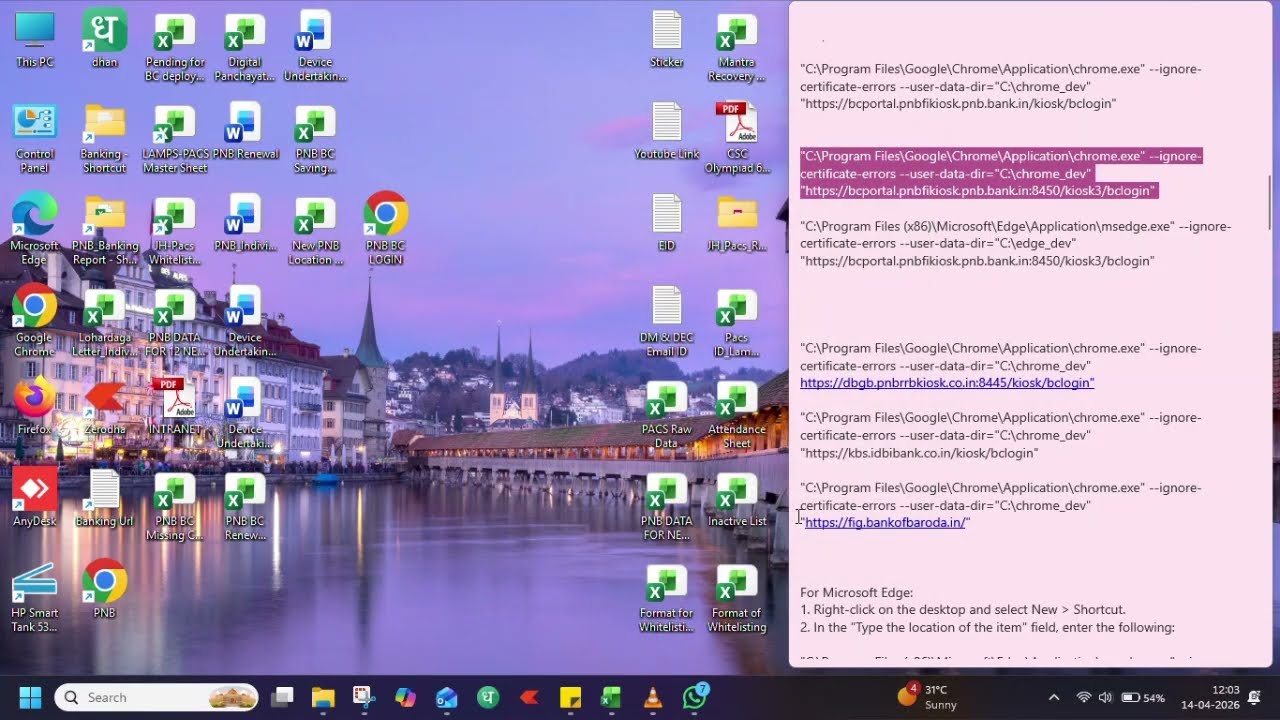Select PNB_Indivi Word document

(x=244, y=224)
